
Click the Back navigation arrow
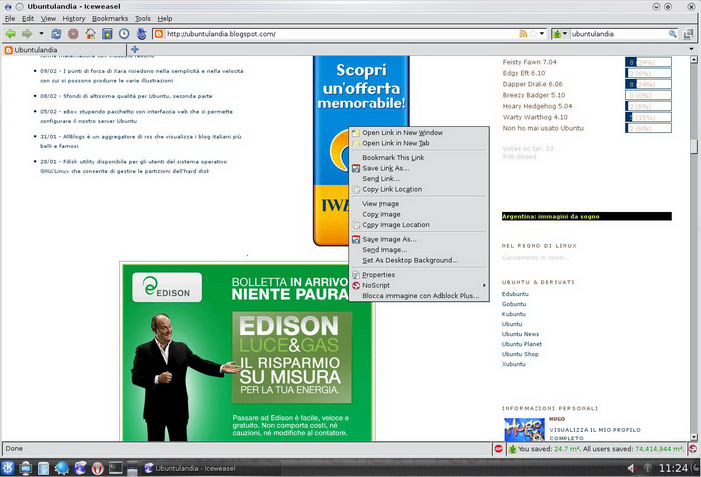click(11, 34)
